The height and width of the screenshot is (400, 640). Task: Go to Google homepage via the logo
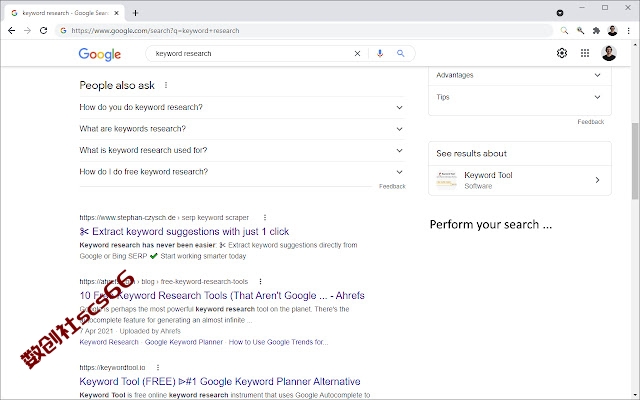tap(100, 54)
